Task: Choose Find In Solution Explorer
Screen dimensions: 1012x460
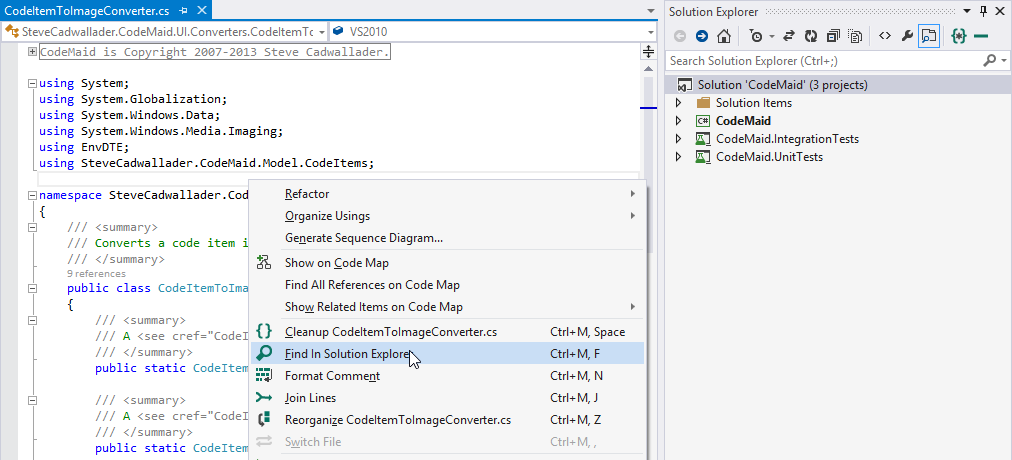Action: 447,354
